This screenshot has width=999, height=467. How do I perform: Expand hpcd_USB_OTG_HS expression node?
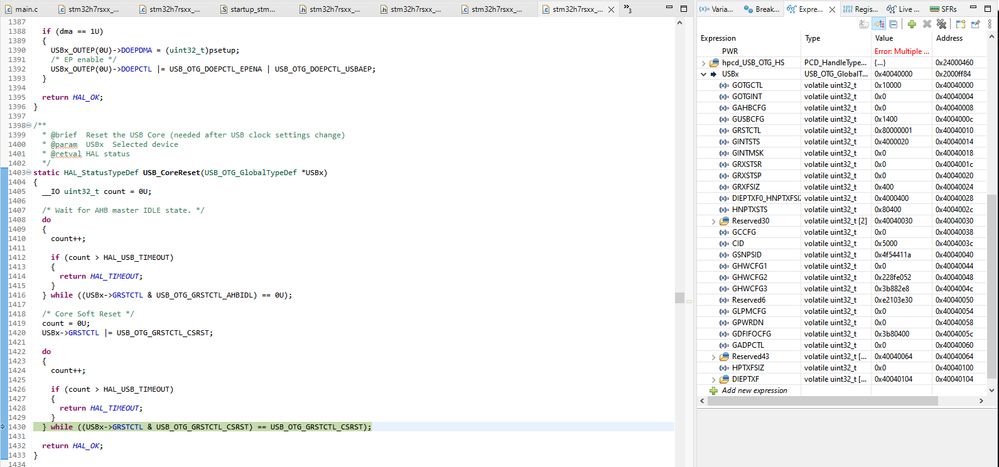[x=703, y=63]
